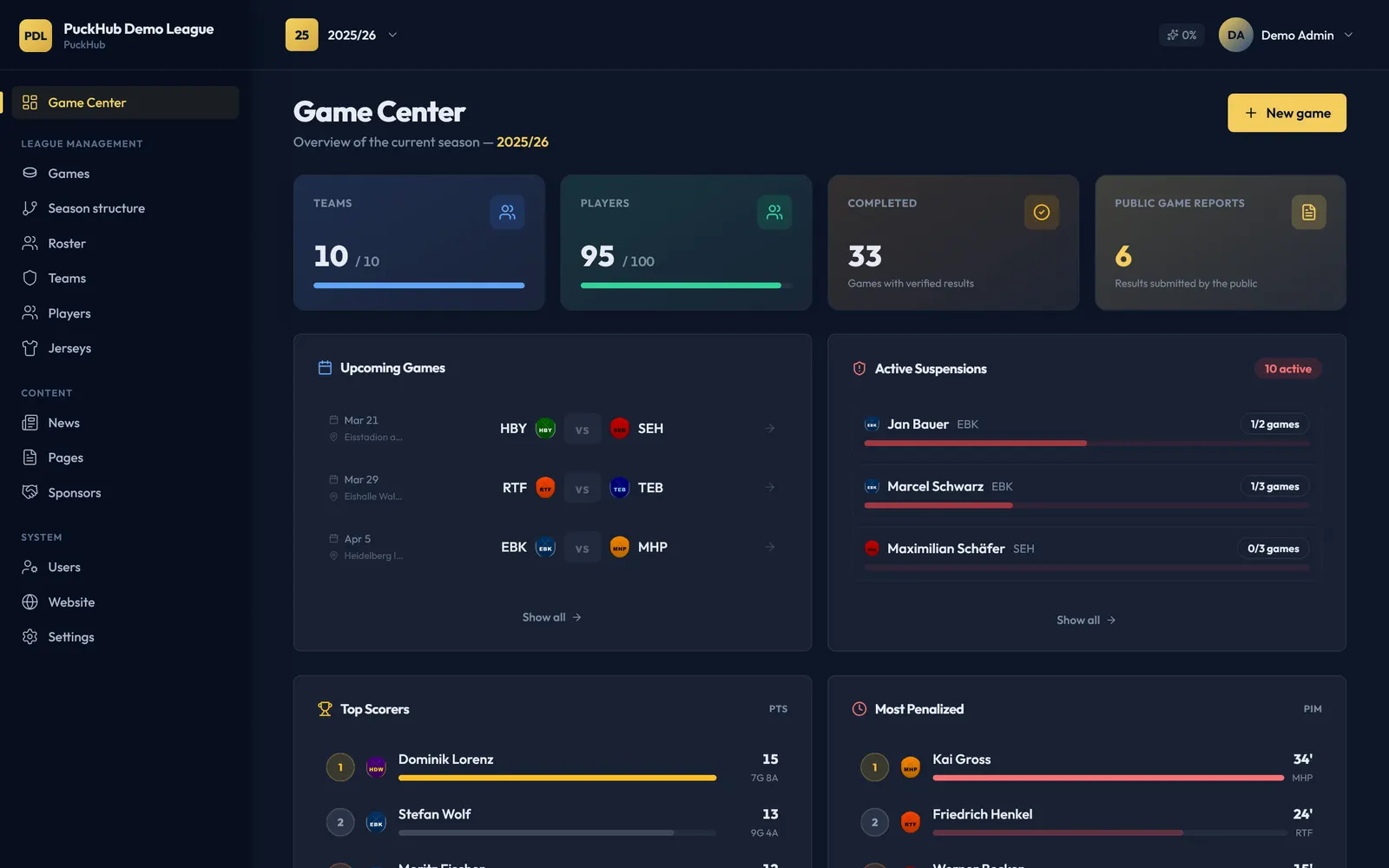This screenshot has height=868, width=1389.
Task: Open the HBY vs SEH game arrow
Action: pos(770,428)
